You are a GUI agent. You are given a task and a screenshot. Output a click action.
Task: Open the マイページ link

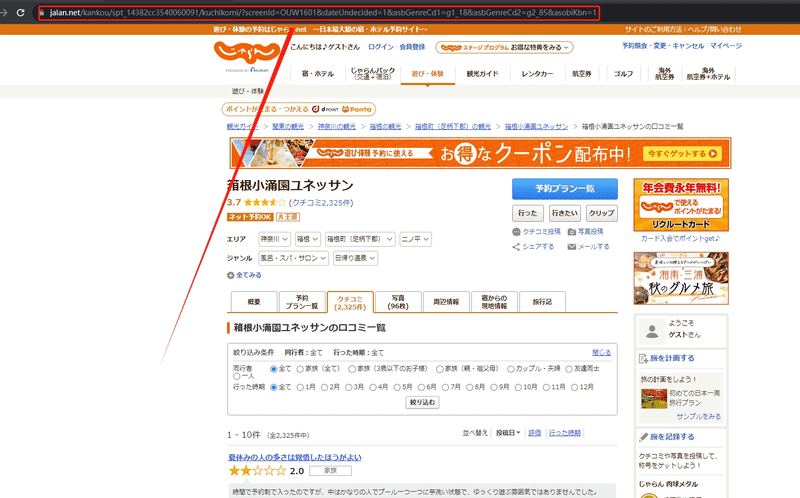(726, 46)
